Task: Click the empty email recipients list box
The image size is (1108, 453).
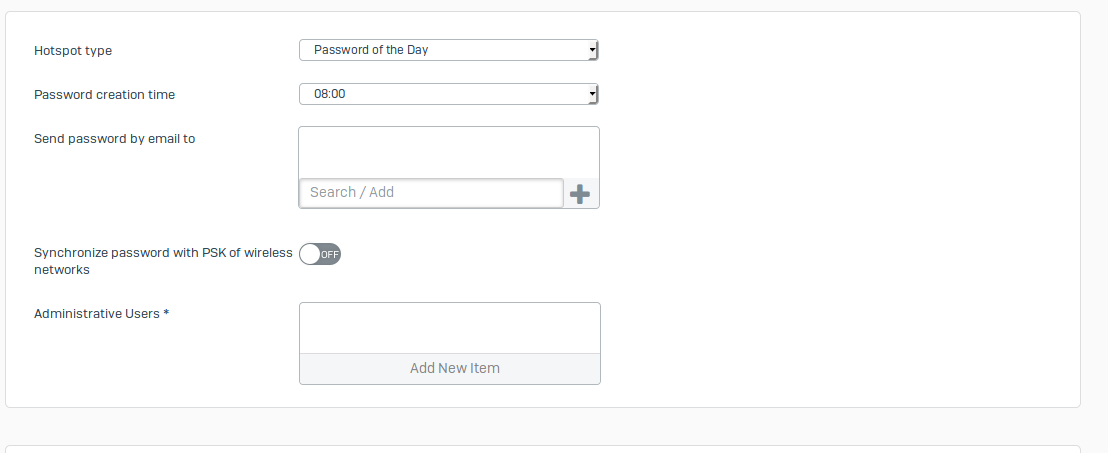Action: pyautogui.click(x=449, y=153)
